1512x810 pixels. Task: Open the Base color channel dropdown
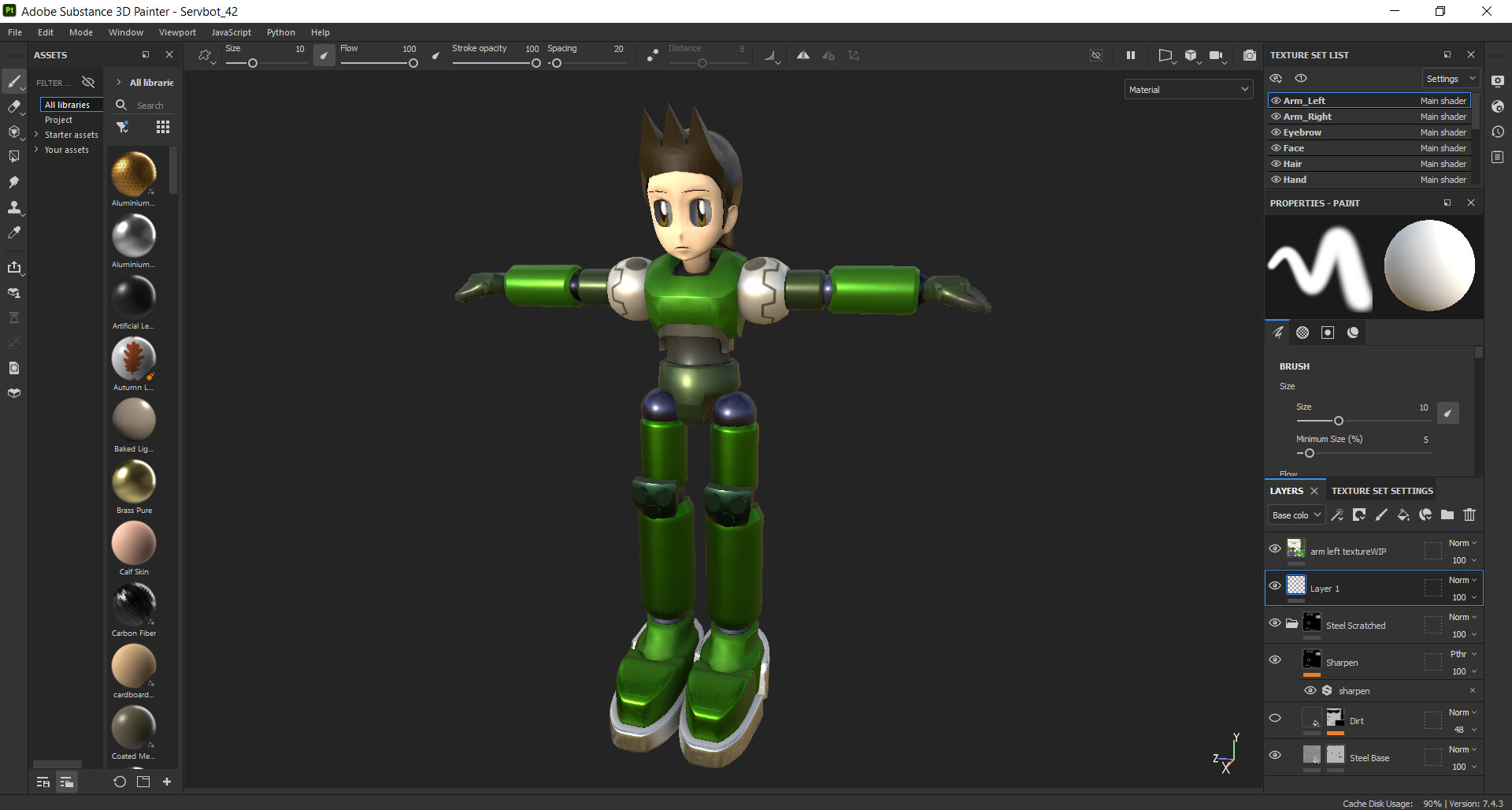point(1295,515)
